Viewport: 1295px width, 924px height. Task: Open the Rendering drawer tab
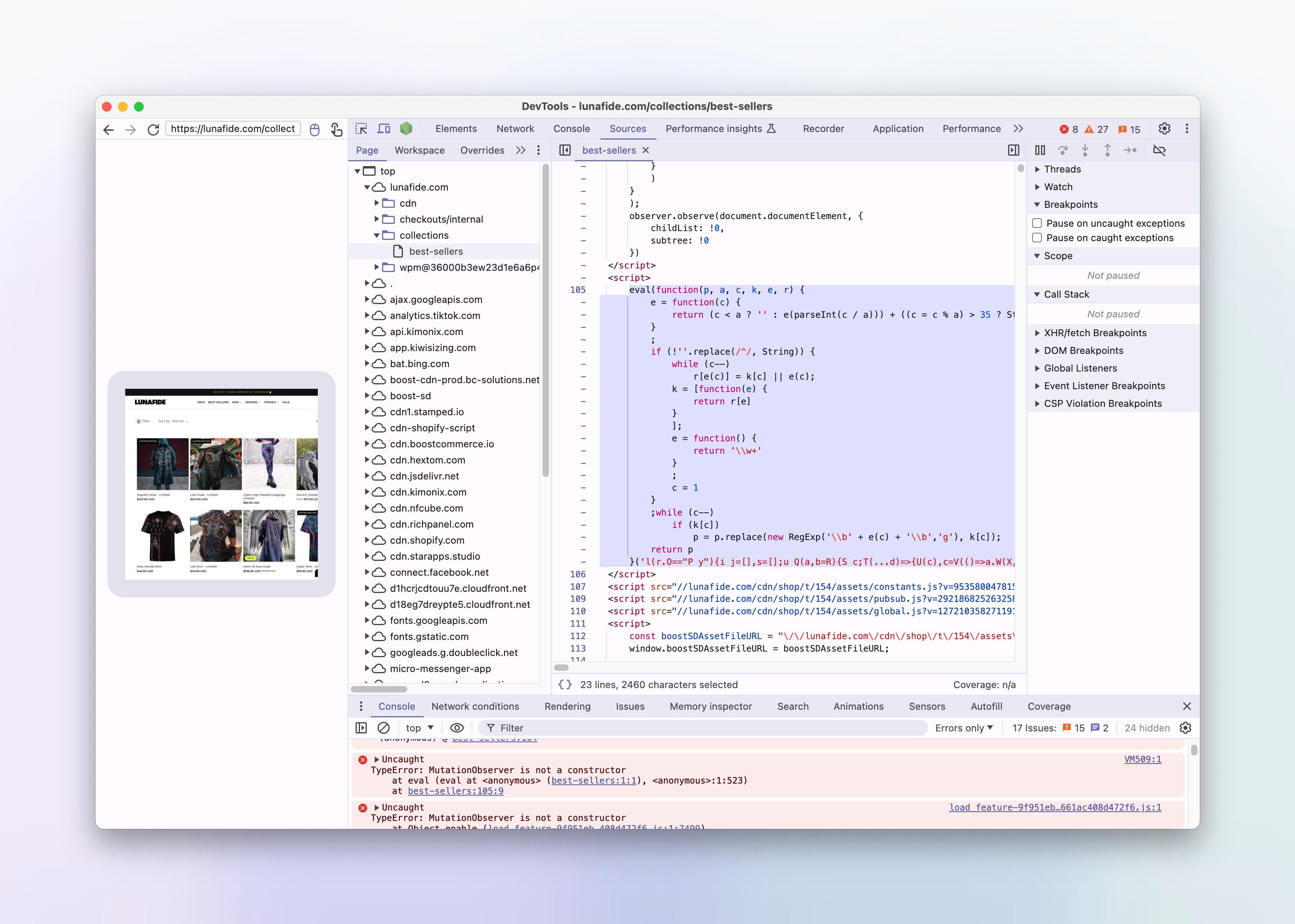(x=567, y=706)
